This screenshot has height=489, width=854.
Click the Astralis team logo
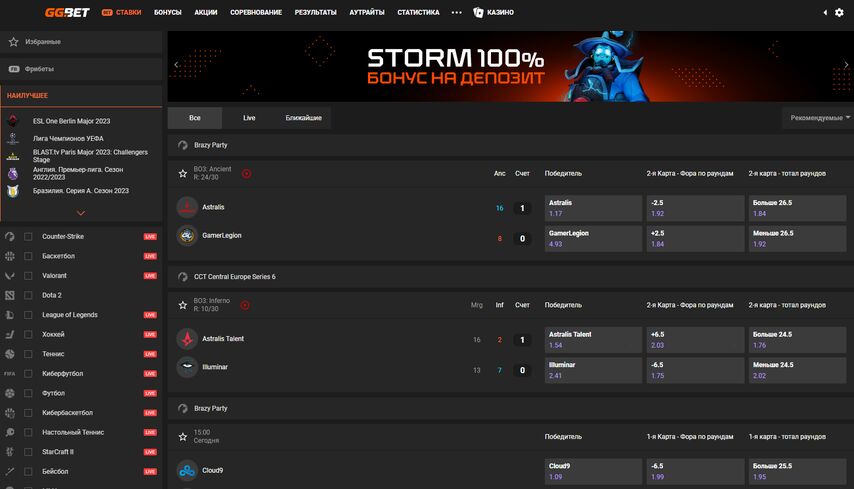pyautogui.click(x=187, y=207)
